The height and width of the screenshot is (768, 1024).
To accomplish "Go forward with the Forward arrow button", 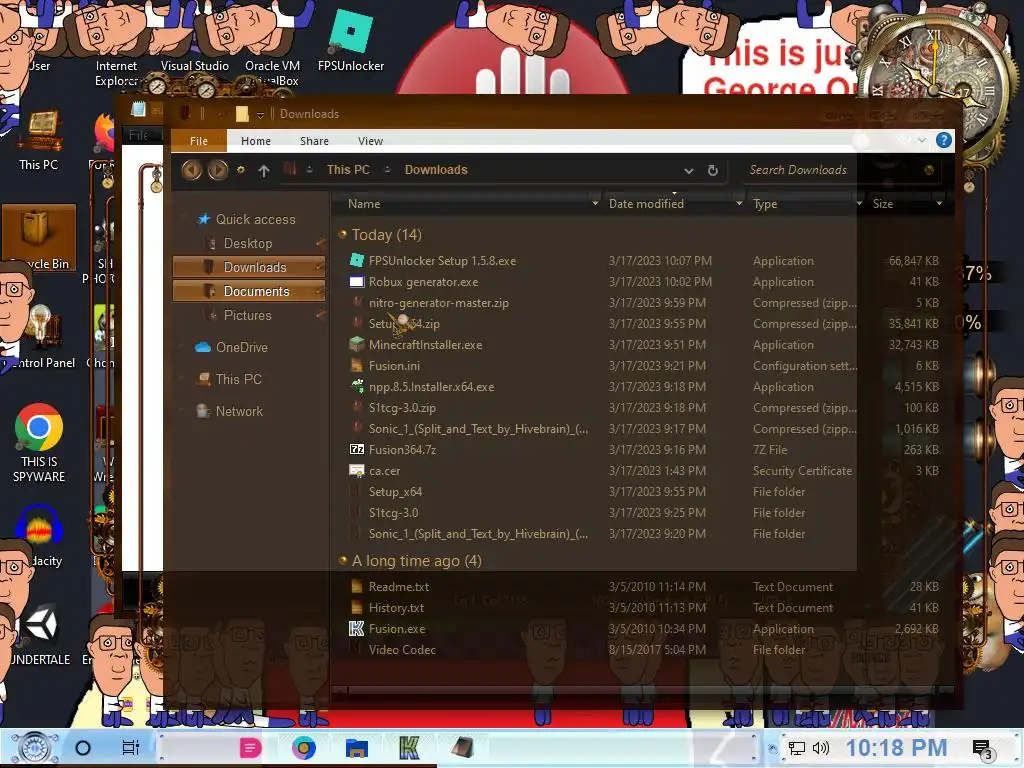I will 217,170.
